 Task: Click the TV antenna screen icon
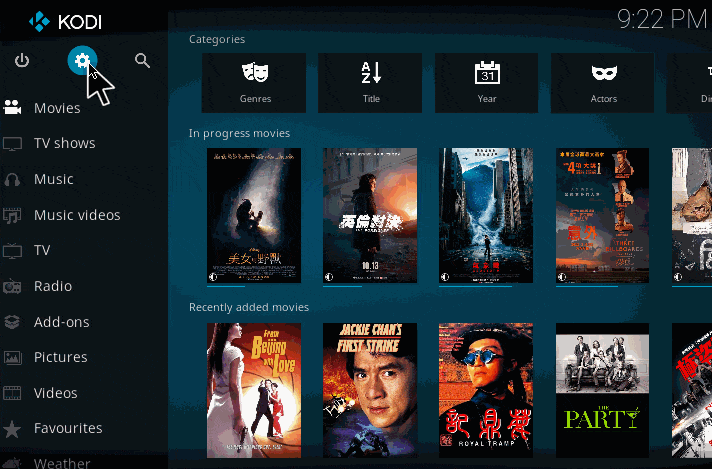pyautogui.click(x=12, y=250)
